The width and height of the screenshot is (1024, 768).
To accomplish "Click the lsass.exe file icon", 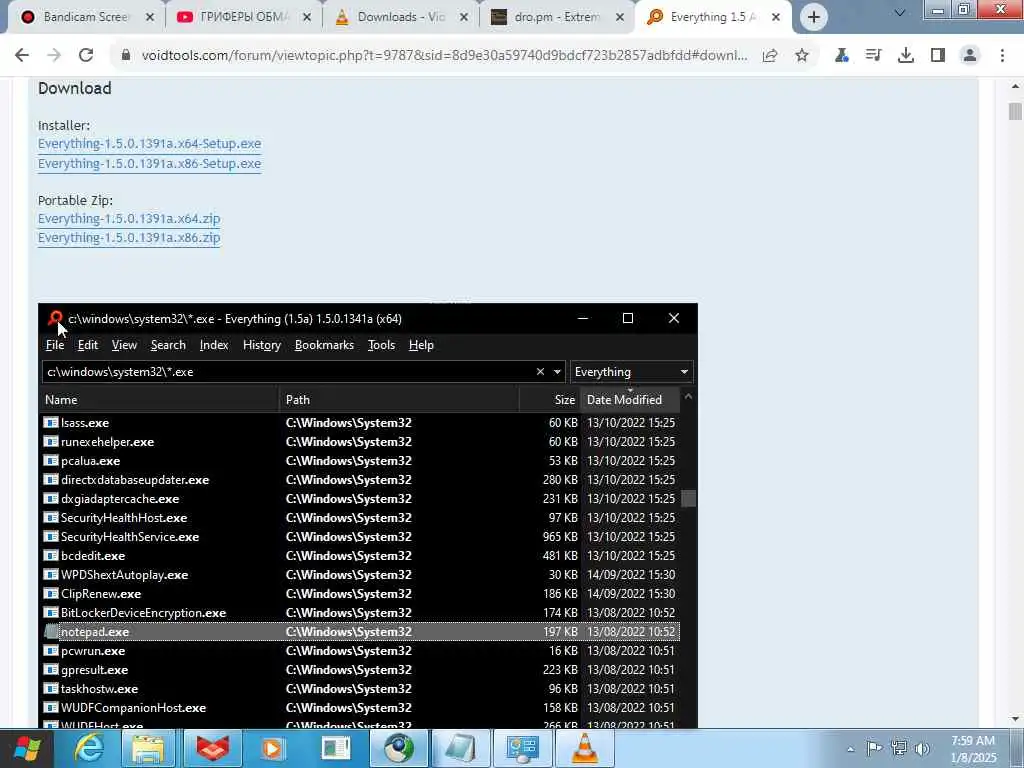I will pos(51,423).
